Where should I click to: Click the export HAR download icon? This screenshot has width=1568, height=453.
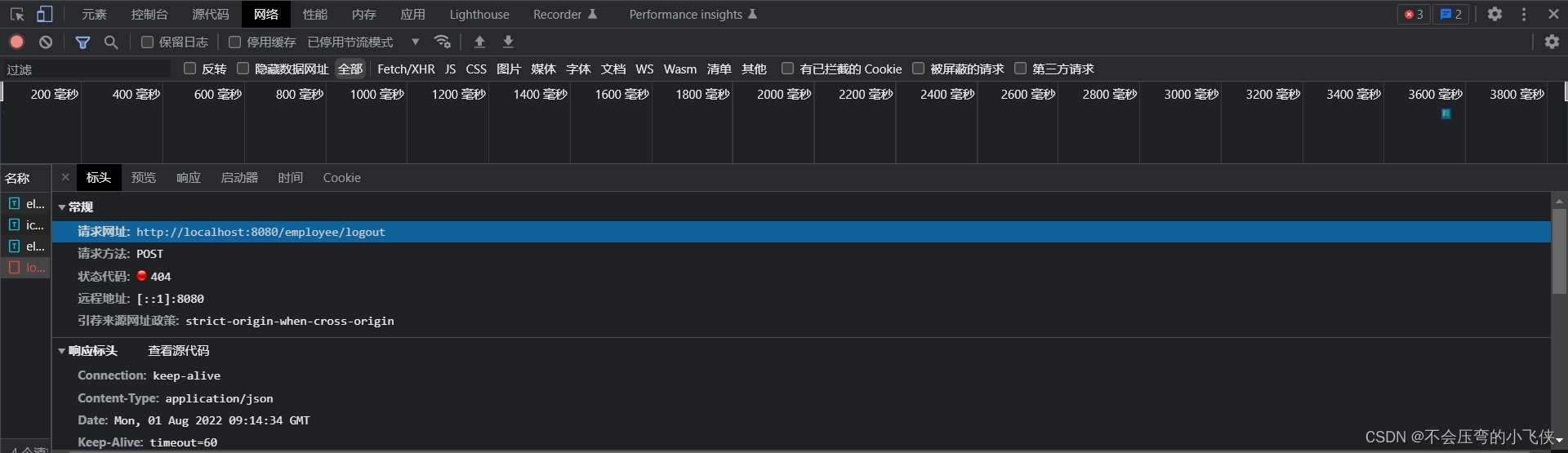[x=508, y=42]
